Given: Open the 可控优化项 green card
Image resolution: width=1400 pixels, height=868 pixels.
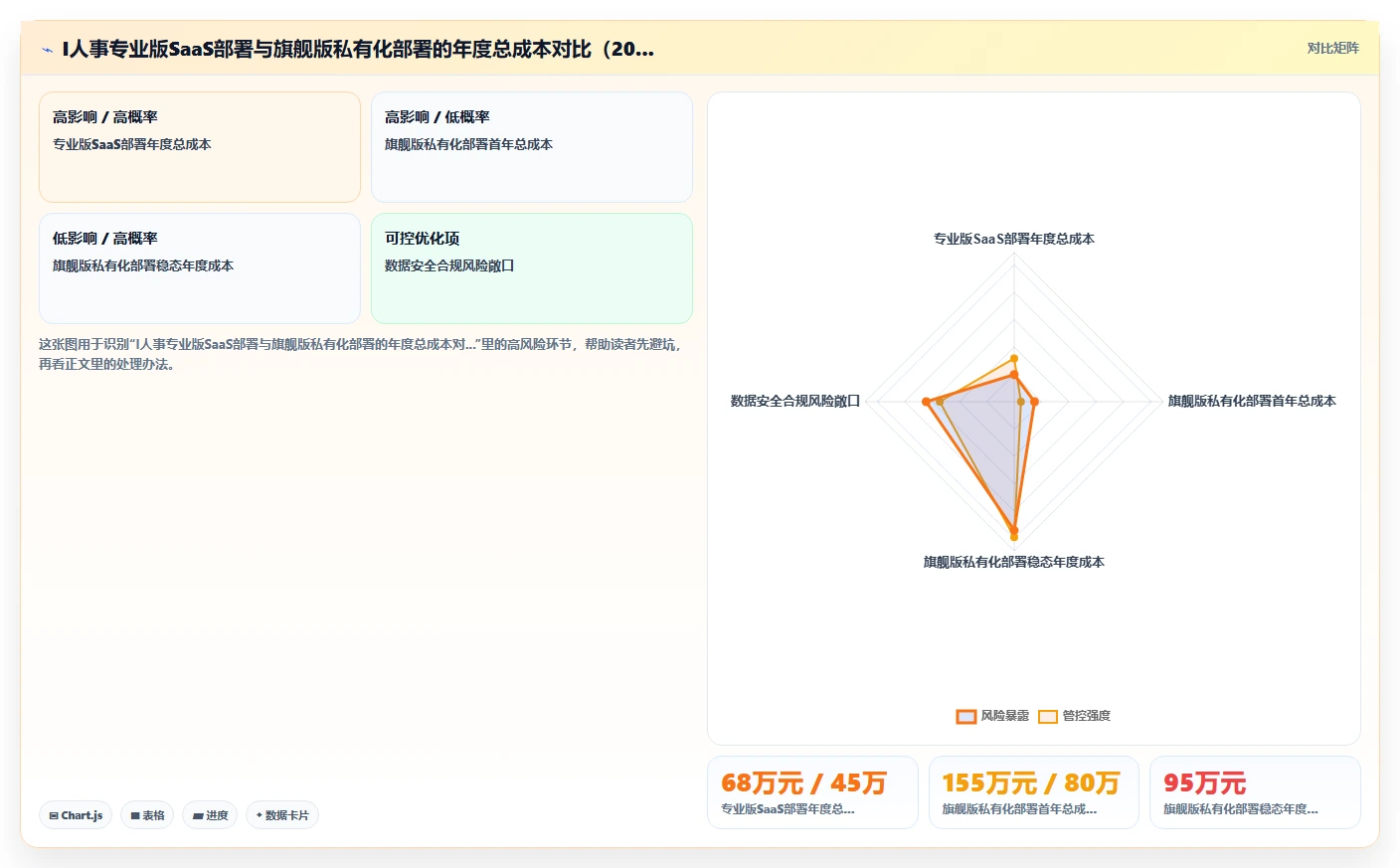Looking at the screenshot, I should point(532,268).
